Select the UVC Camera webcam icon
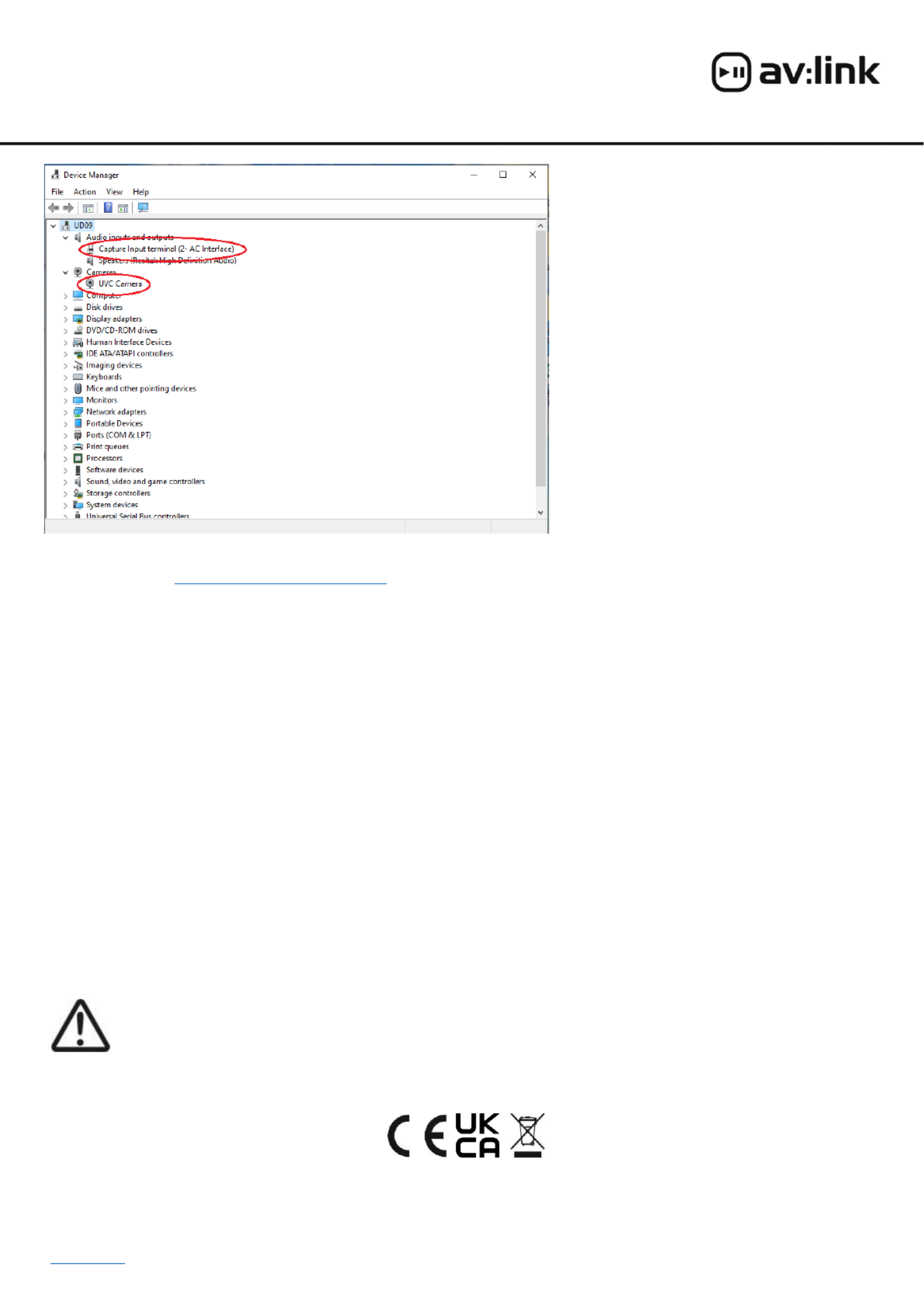 pos(90,284)
